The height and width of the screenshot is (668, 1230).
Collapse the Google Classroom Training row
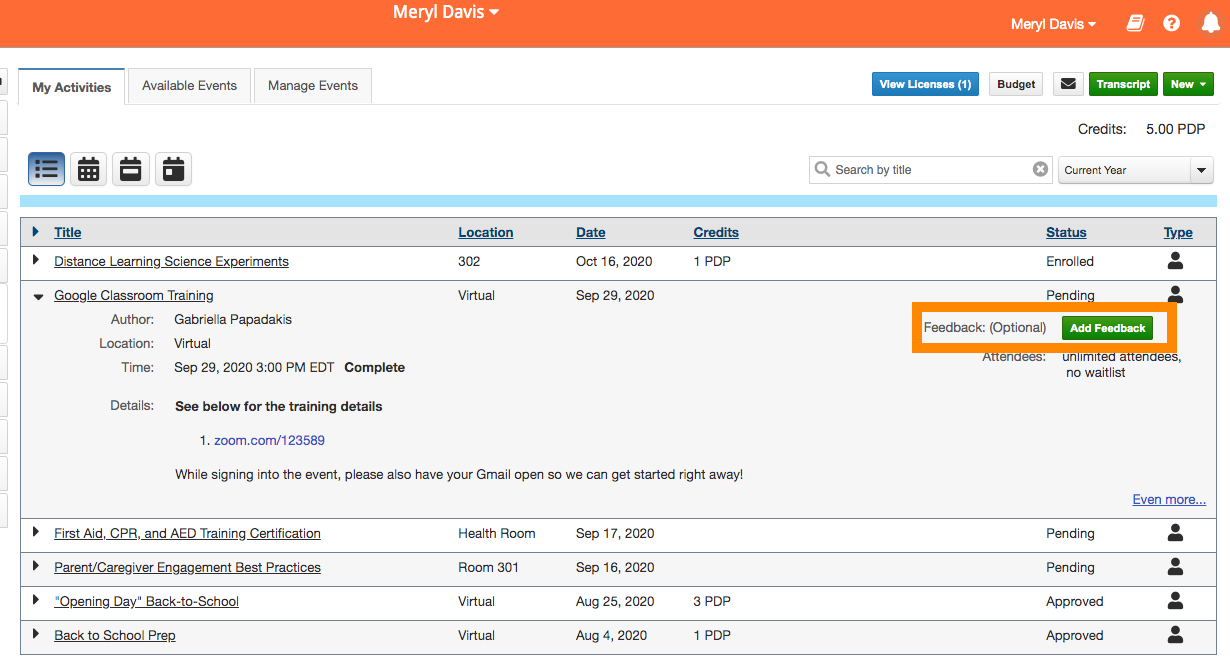pos(38,296)
